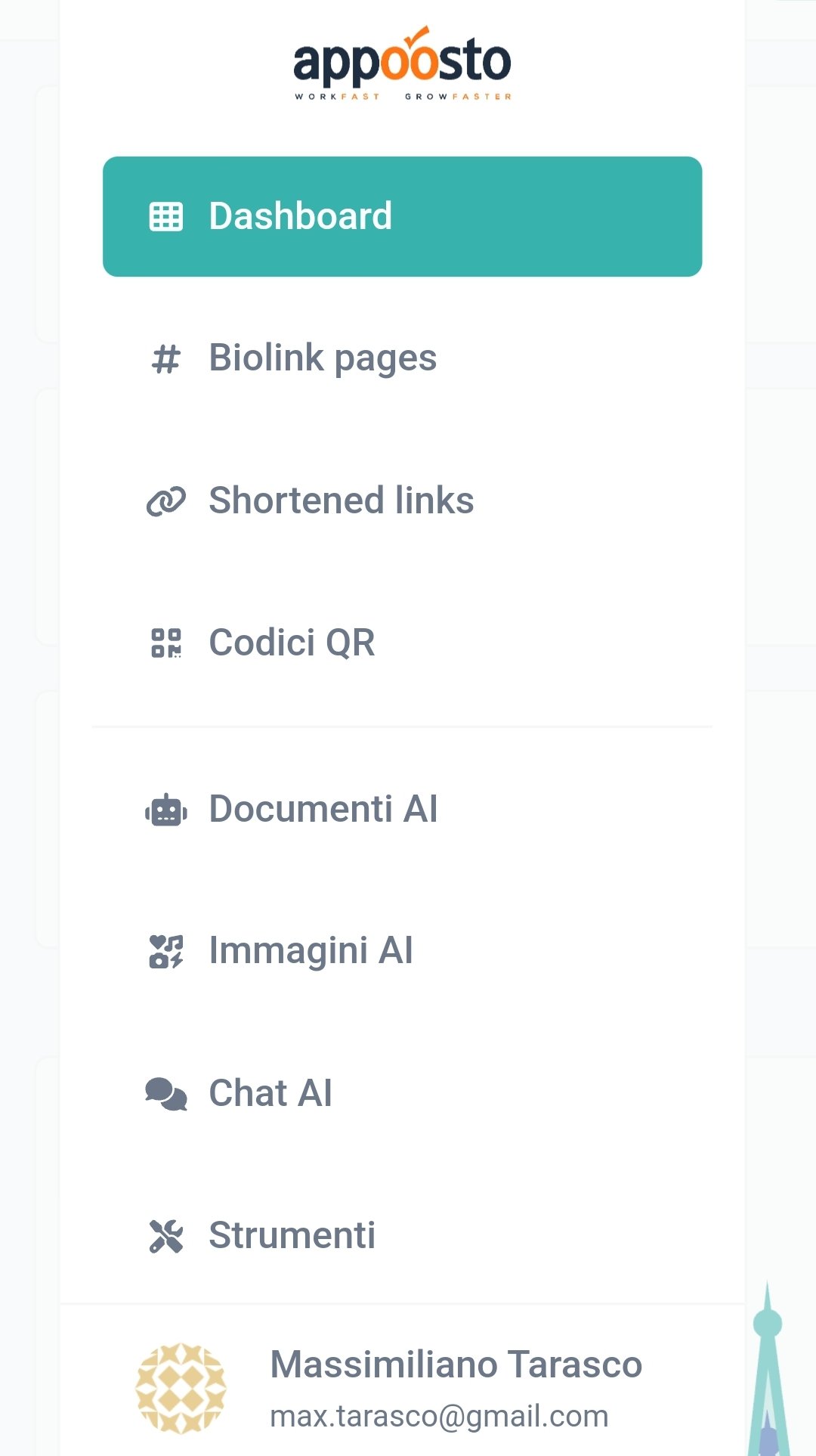Open Immagini AI
Image resolution: width=816 pixels, height=1456 pixels.
(x=311, y=951)
